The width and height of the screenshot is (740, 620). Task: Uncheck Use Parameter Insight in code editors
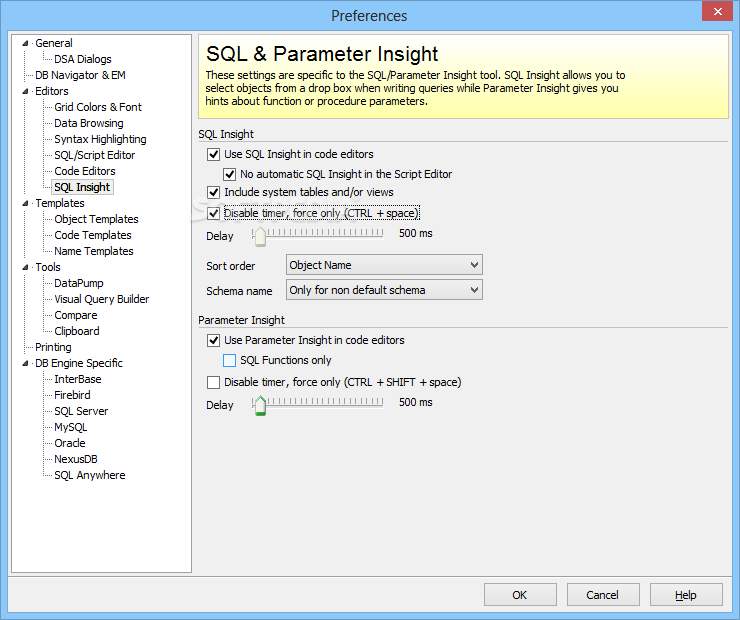pyautogui.click(x=213, y=340)
